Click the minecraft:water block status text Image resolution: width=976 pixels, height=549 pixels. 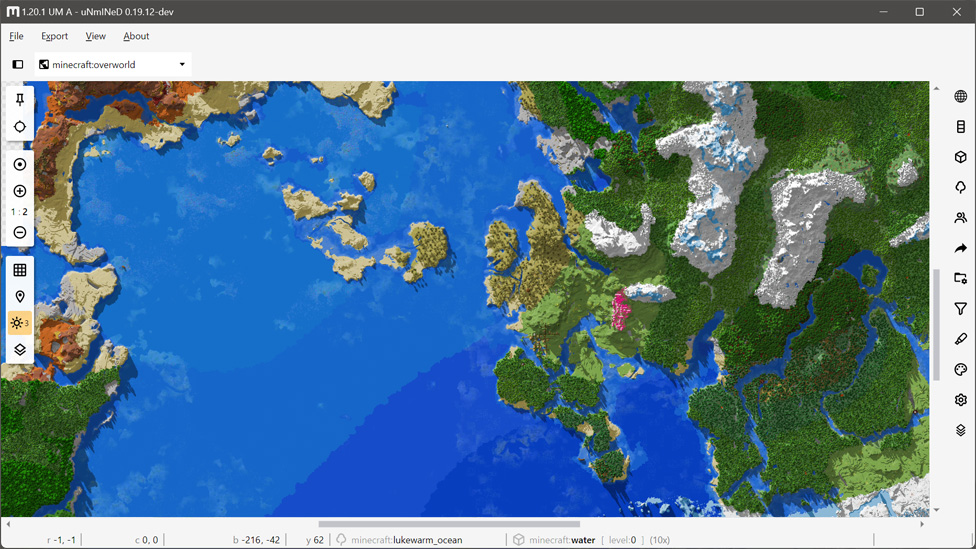[562, 540]
